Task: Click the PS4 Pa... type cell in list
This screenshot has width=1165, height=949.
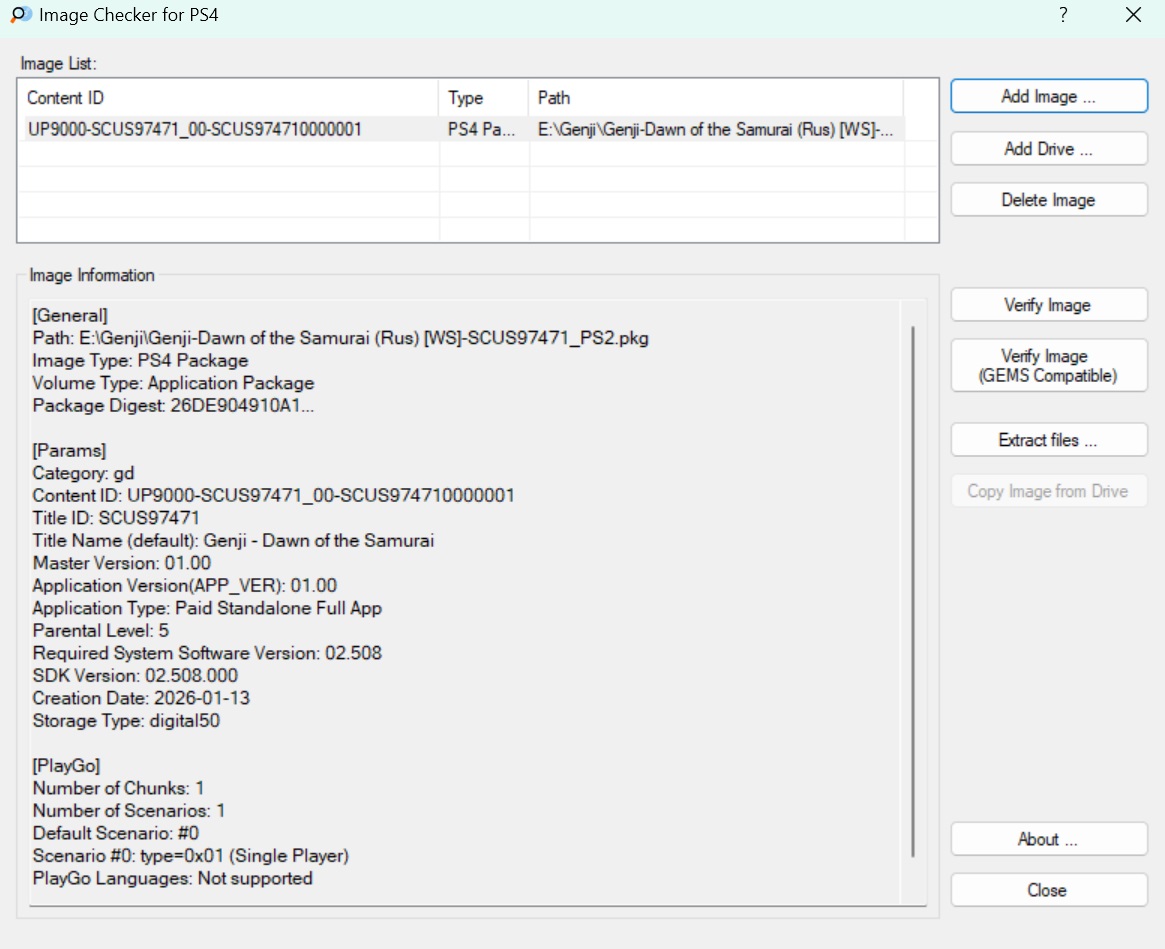Action: point(482,129)
